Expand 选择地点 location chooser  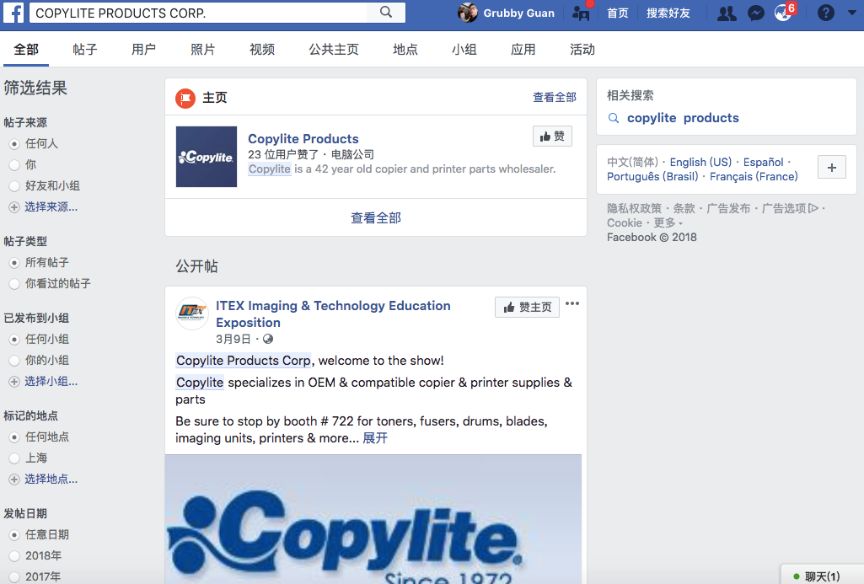click(51, 479)
